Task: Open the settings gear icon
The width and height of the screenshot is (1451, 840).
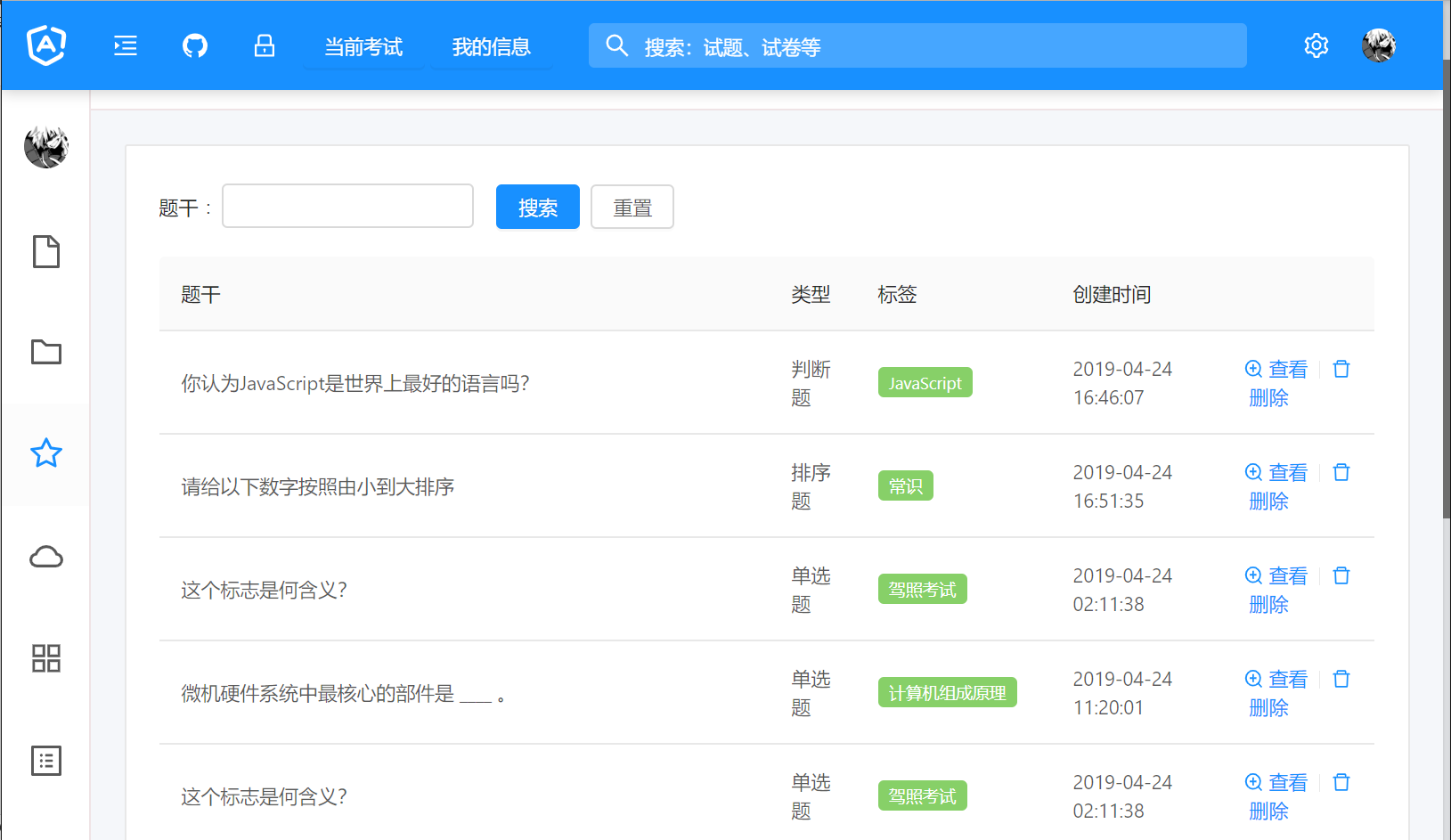Action: (x=1316, y=45)
